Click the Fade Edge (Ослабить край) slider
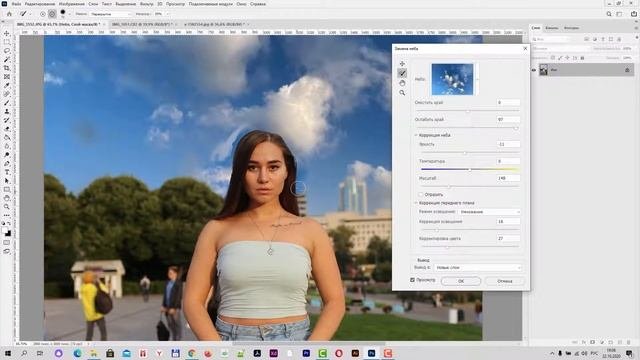This screenshot has width=640, height=360. tap(467, 128)
